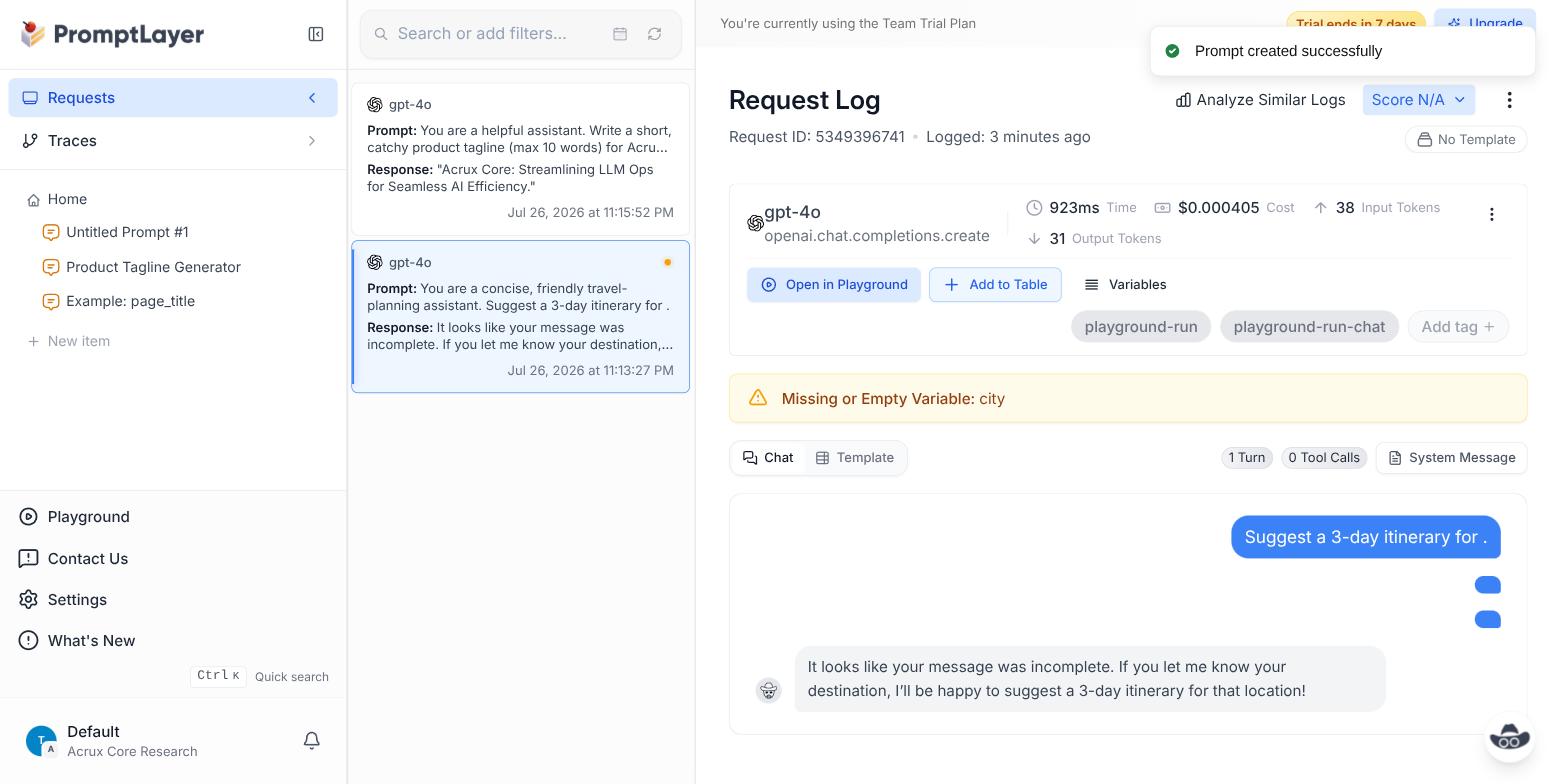The image size is (1562, 784).
Task: Open Contact Us
Action: pyautogui.click(x=87, y=559)
